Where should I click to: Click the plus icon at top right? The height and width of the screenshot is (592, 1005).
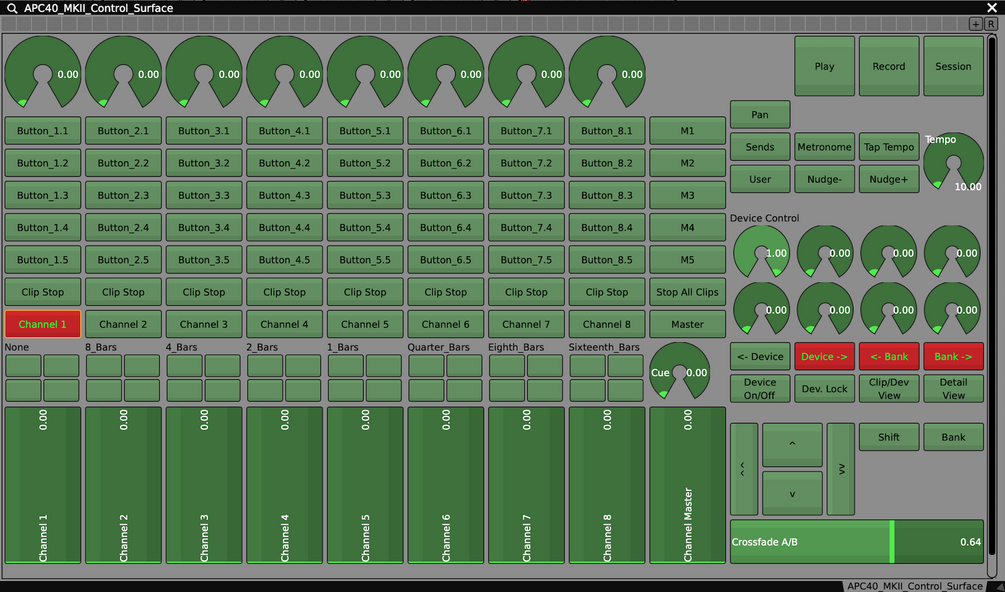[x=976, y=24]
